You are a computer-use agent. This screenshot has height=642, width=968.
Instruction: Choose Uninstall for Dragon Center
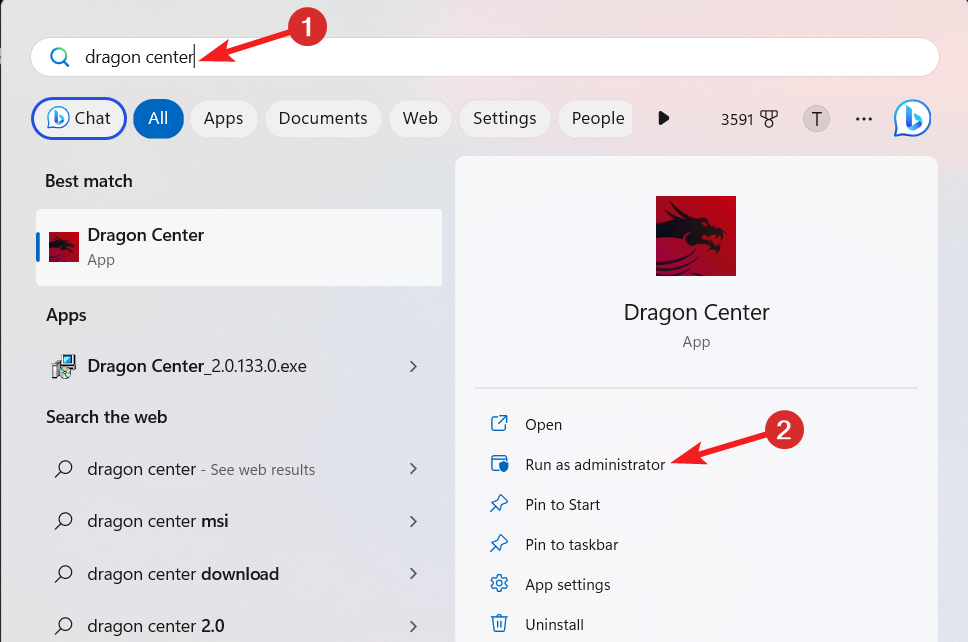coord(554,625)
